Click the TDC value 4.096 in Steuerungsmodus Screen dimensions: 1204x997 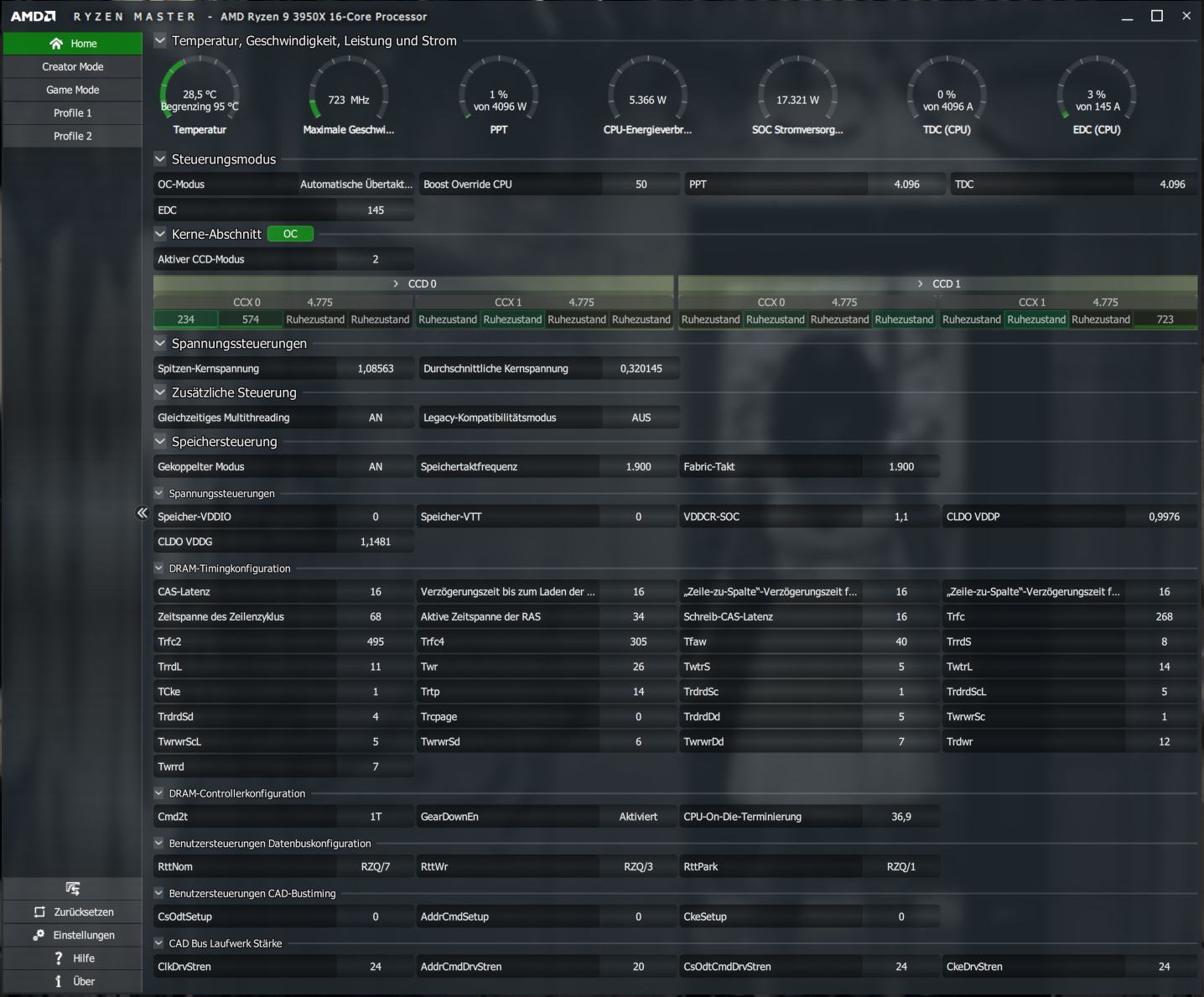(1173, 184)
